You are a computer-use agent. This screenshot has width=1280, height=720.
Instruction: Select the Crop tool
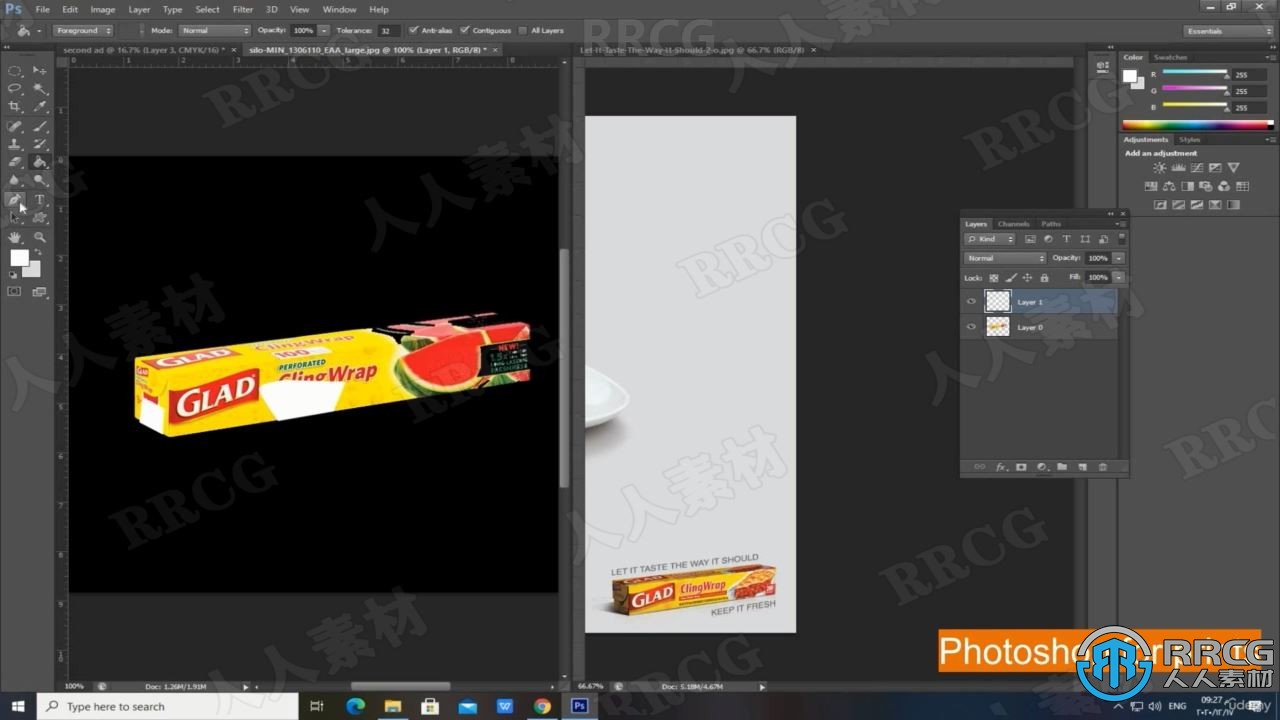click(15, 107)
